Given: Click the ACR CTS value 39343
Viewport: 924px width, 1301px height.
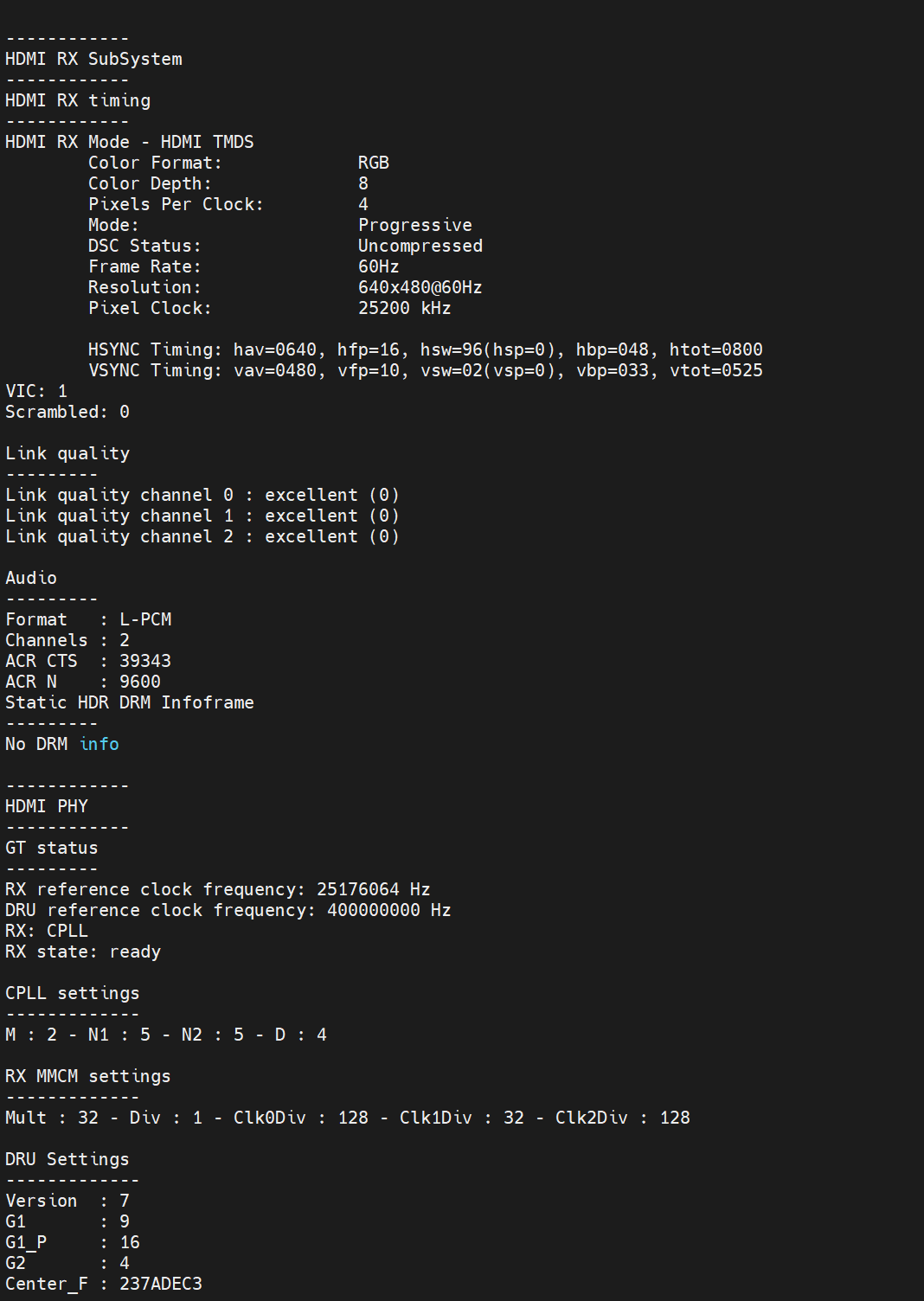Looking at the screenshot, I should (x=145, y=661).
